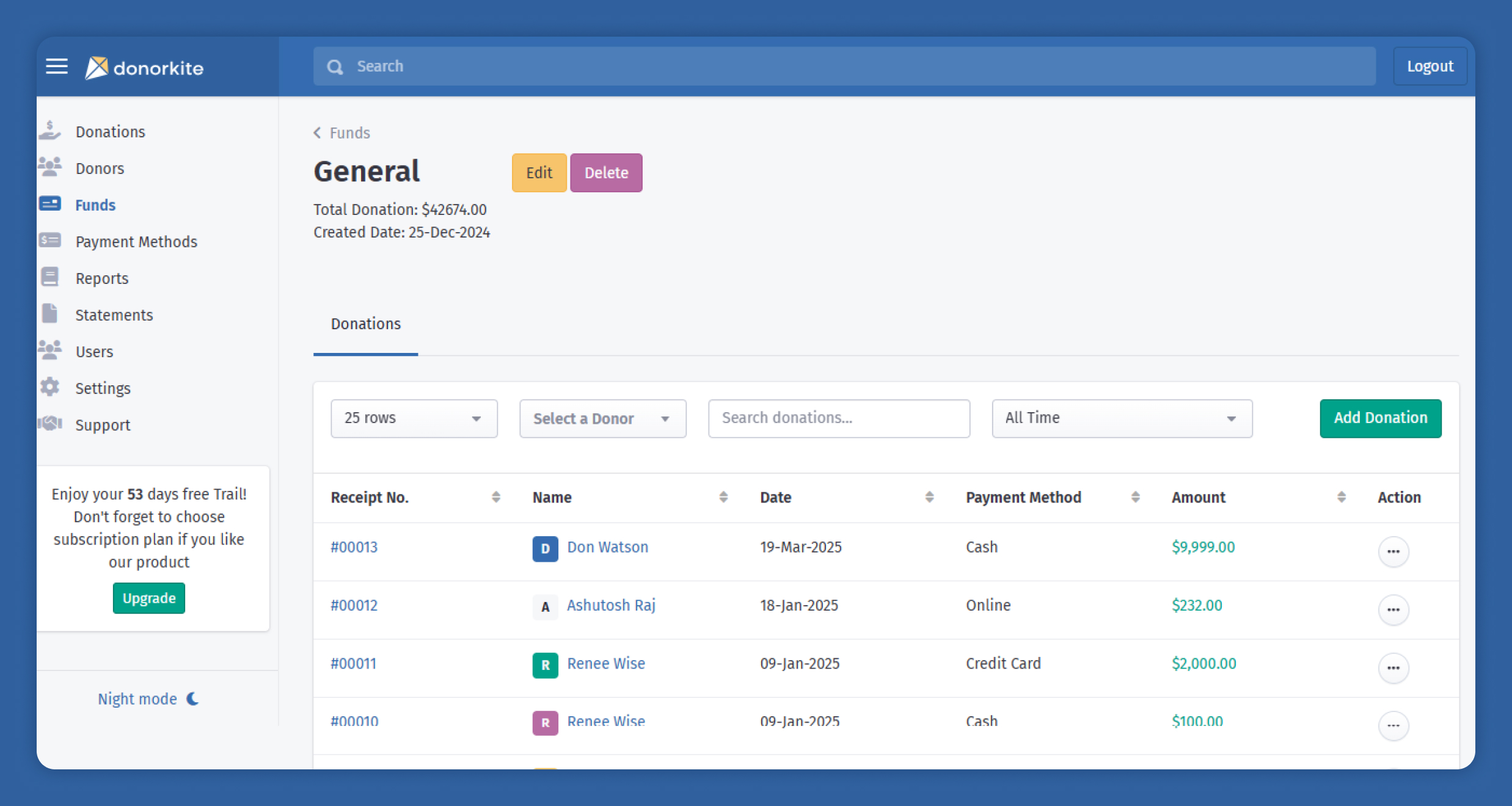Switch to the Donations tab

[365, 324]
